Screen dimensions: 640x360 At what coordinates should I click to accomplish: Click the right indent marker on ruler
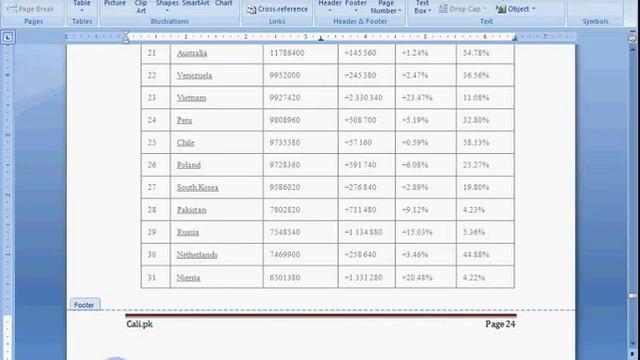(x=514, y=39)
